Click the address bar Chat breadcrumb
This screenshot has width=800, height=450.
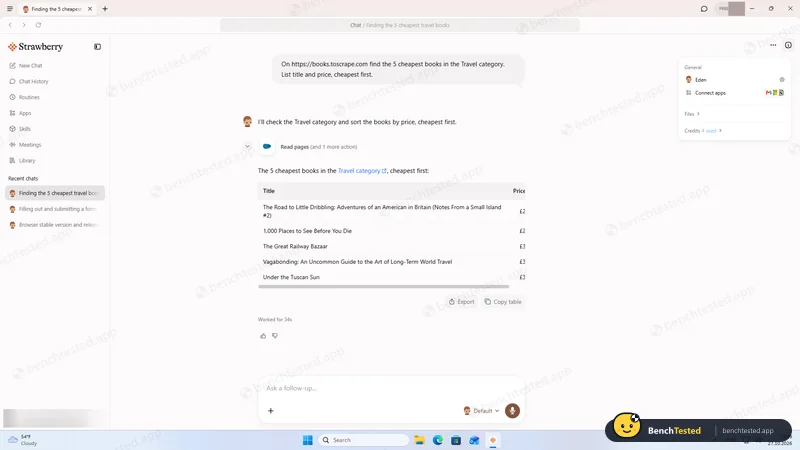tap(355, 25)
